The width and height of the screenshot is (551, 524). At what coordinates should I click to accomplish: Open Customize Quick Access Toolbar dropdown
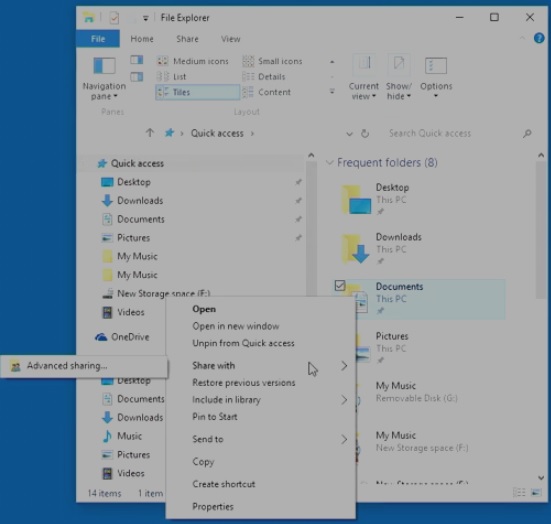tap(145, 18)
